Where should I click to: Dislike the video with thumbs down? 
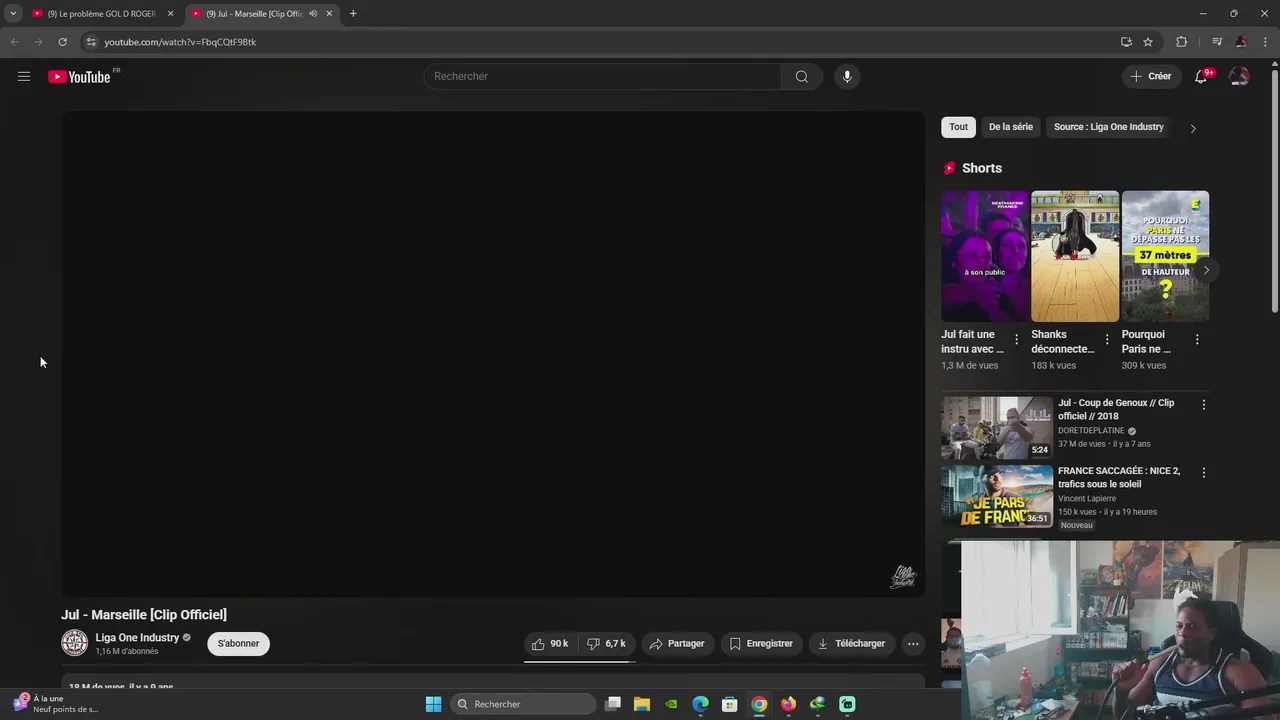[607, 644]
